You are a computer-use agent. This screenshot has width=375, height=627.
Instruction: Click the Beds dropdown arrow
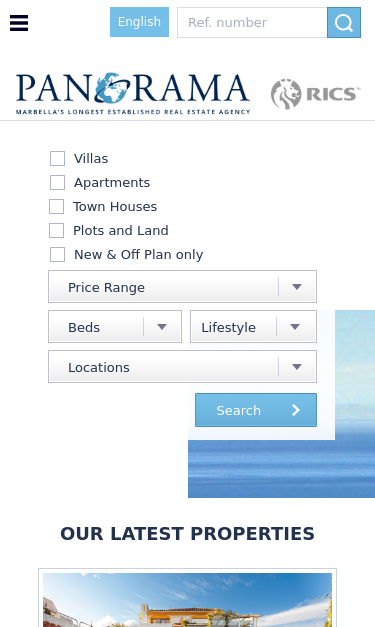tap(162, 327)
